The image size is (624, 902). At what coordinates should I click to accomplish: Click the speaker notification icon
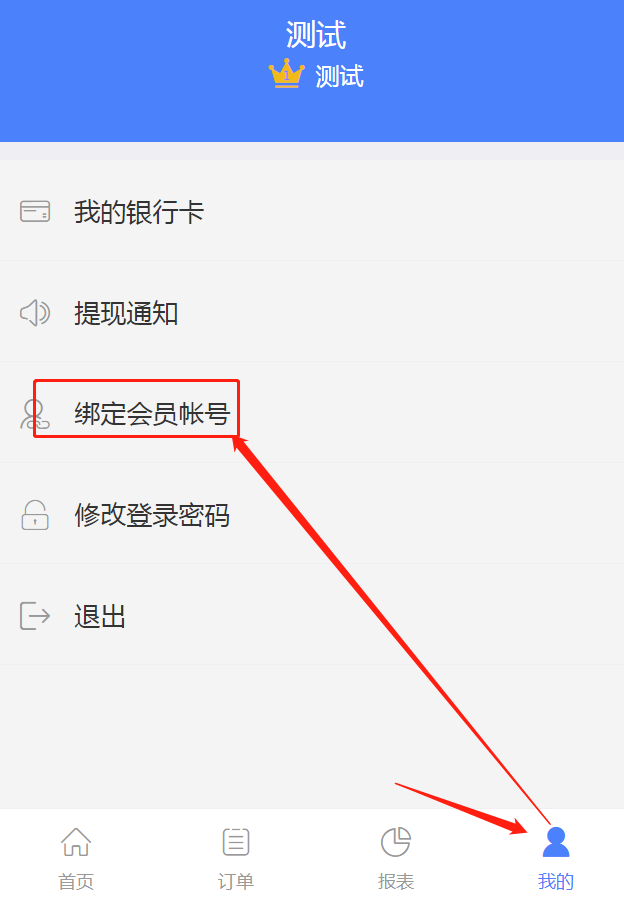point(35,313)
